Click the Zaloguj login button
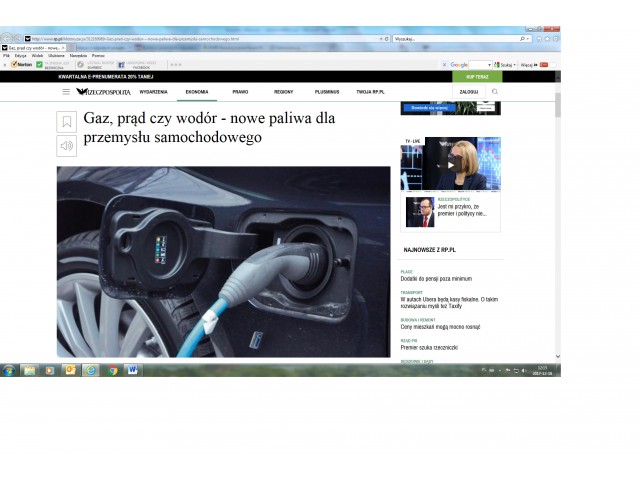This screenshot has width=640, height=480. point(468,91)
